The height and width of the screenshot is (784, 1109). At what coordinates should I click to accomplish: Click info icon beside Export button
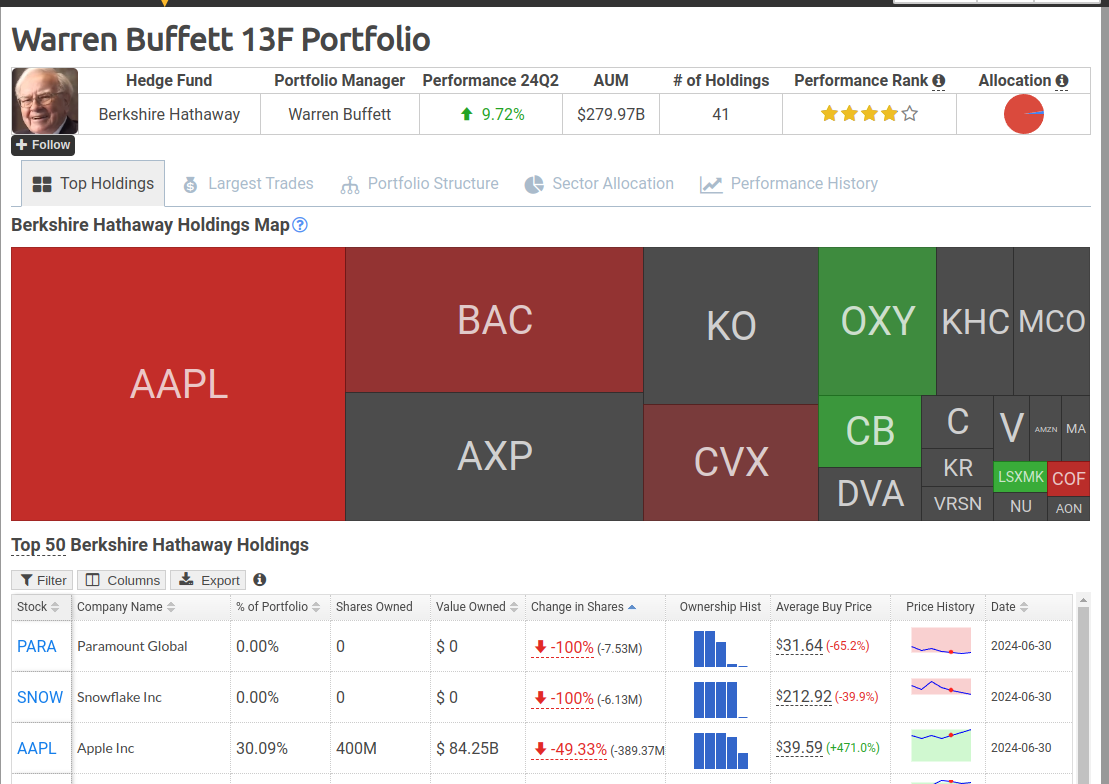click(x=260, y=580)
